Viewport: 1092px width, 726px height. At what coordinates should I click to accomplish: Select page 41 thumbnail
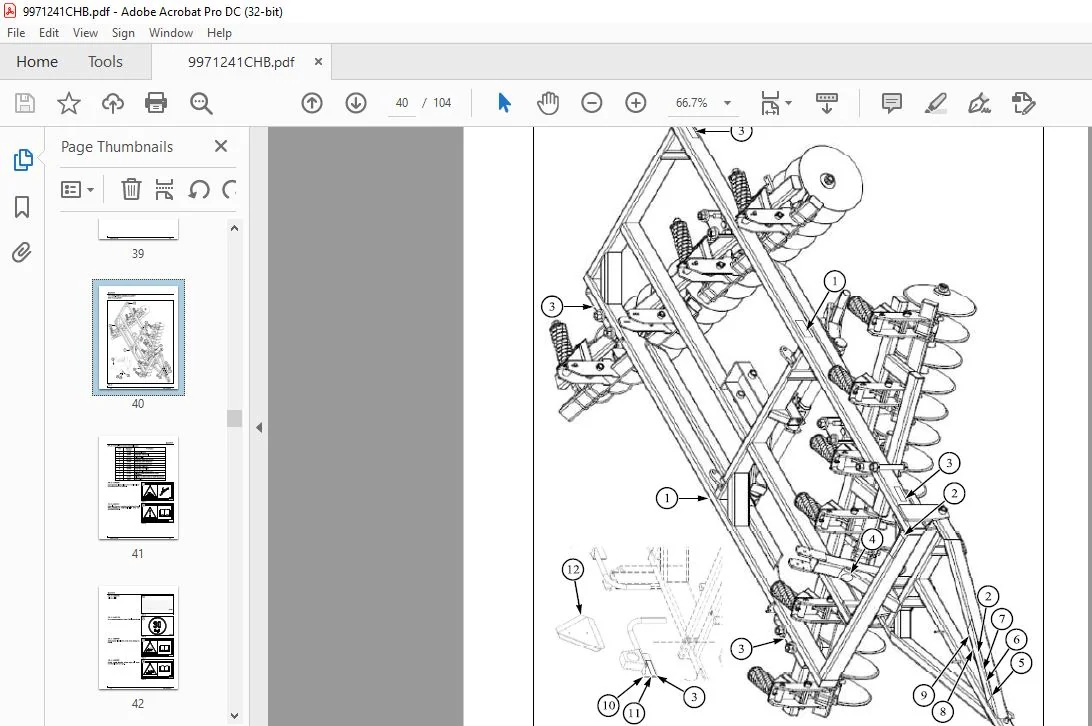139,488
